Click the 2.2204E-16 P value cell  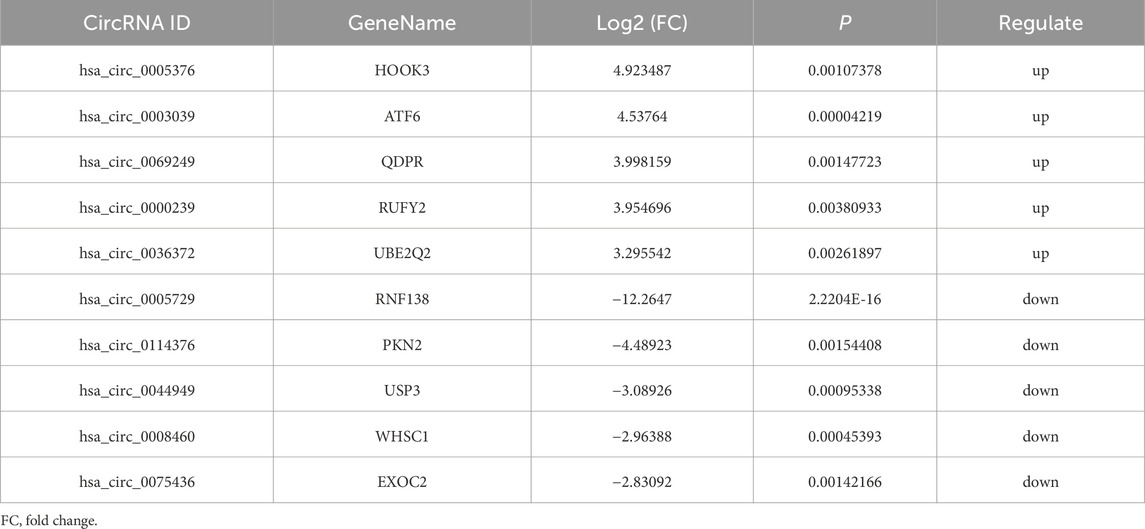pyautogui.click(x=847, y=299)
